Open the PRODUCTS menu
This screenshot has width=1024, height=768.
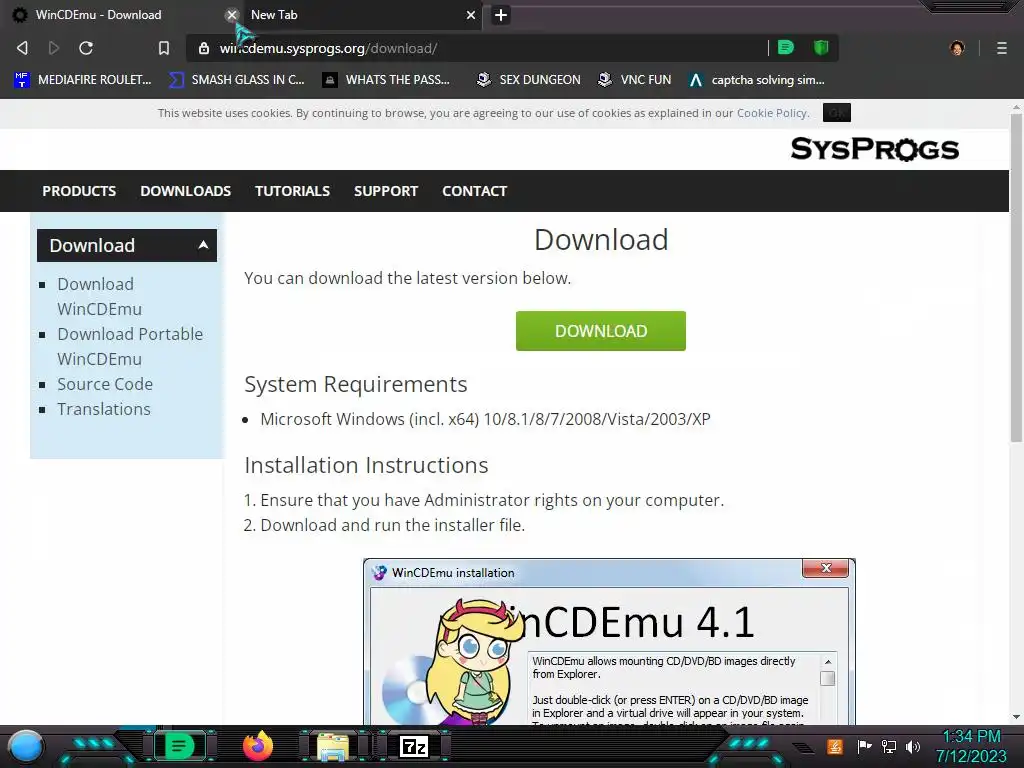coord(79,191)
